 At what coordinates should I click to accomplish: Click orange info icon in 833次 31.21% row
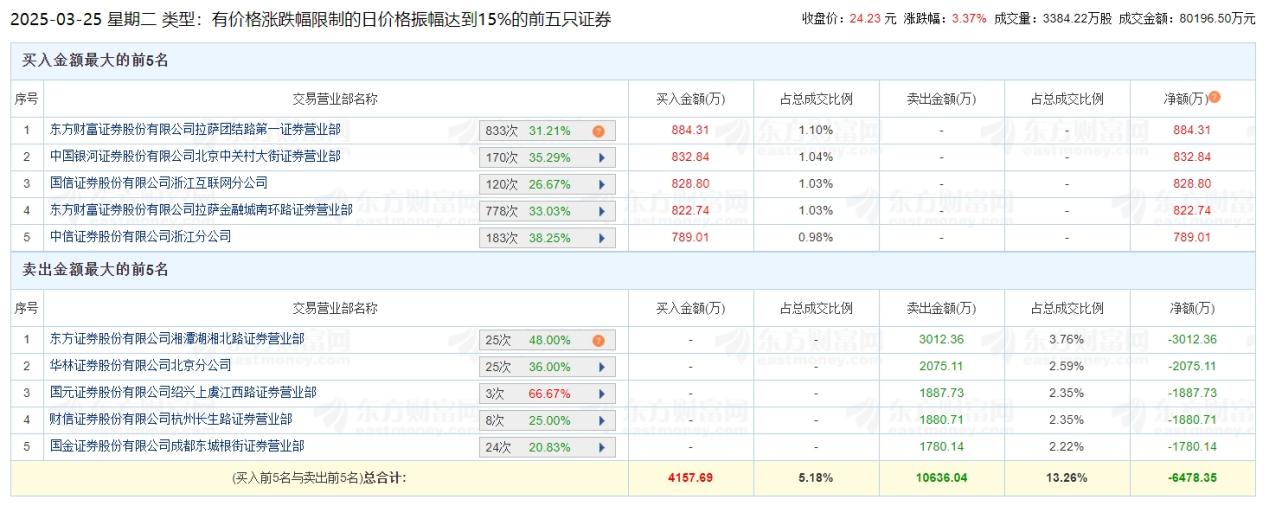click(598, 131)
